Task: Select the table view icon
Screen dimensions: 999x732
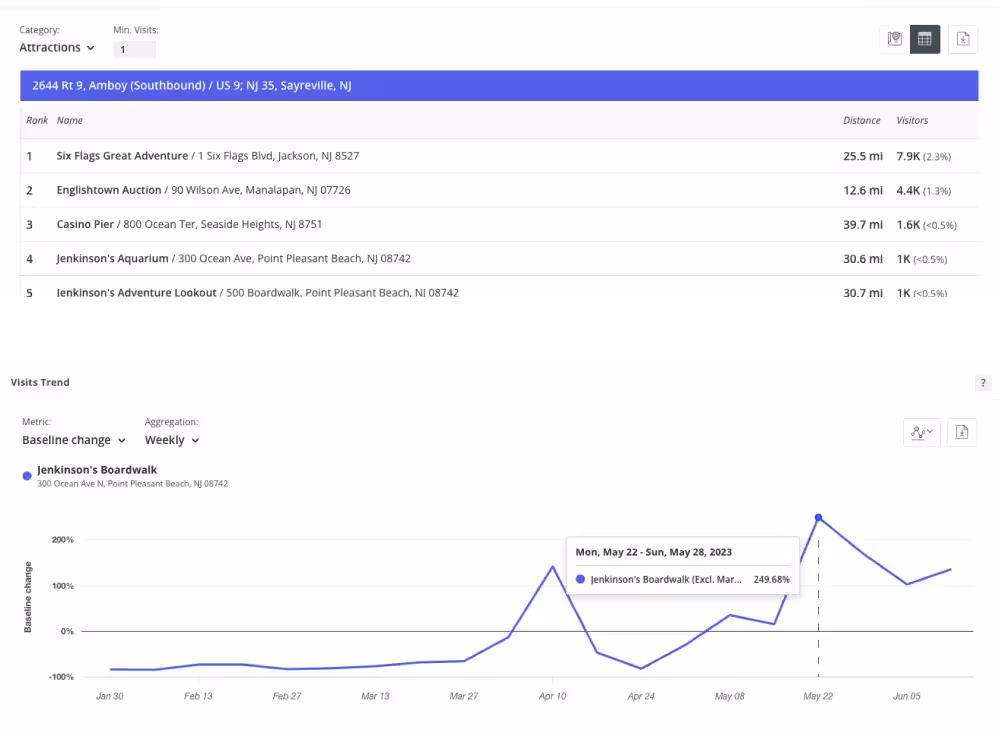Action: click(x=925, y=39)
